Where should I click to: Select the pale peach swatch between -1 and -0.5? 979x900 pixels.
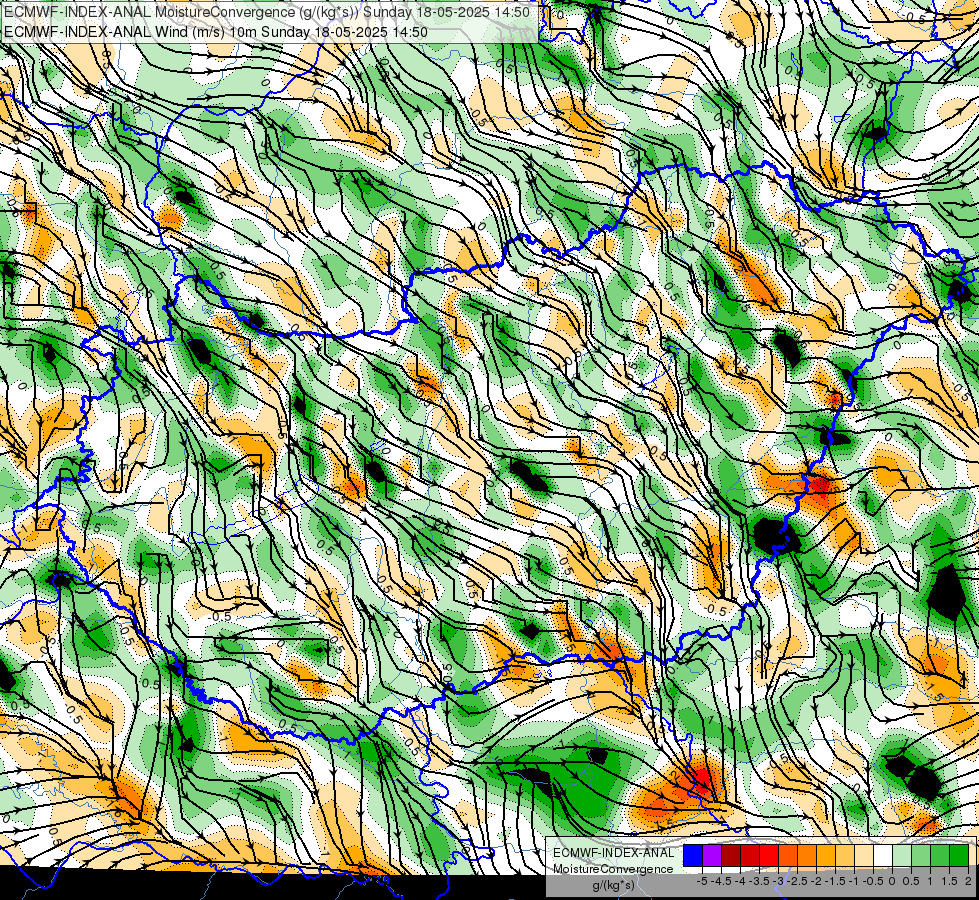[x=864, y=856]
